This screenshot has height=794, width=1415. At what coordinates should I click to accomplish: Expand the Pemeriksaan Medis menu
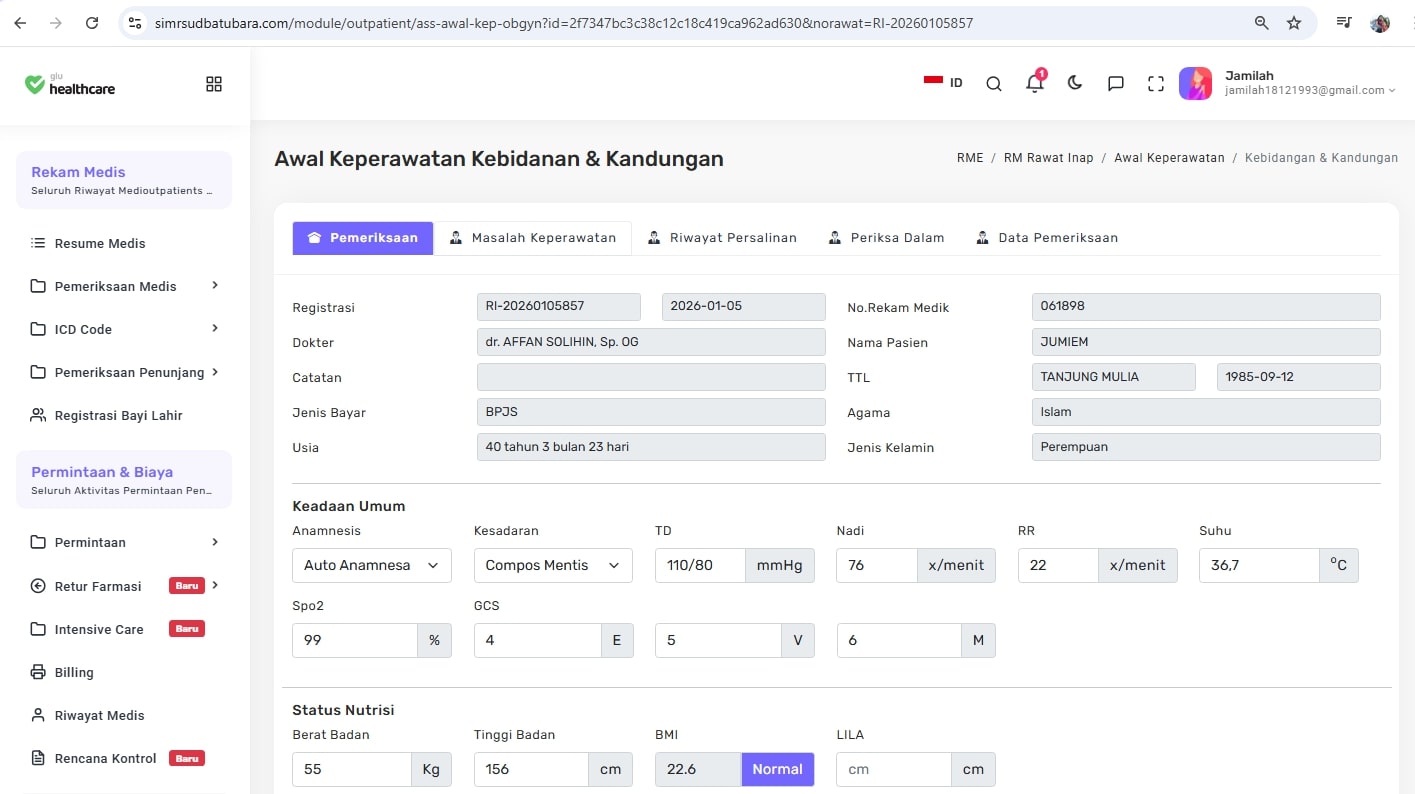124,286
